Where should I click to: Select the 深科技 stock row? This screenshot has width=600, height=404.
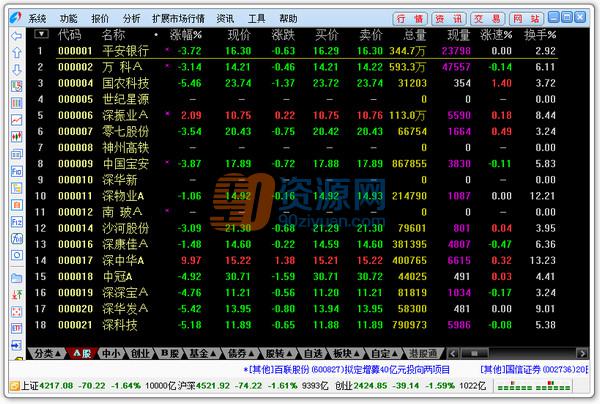(295, 325)
